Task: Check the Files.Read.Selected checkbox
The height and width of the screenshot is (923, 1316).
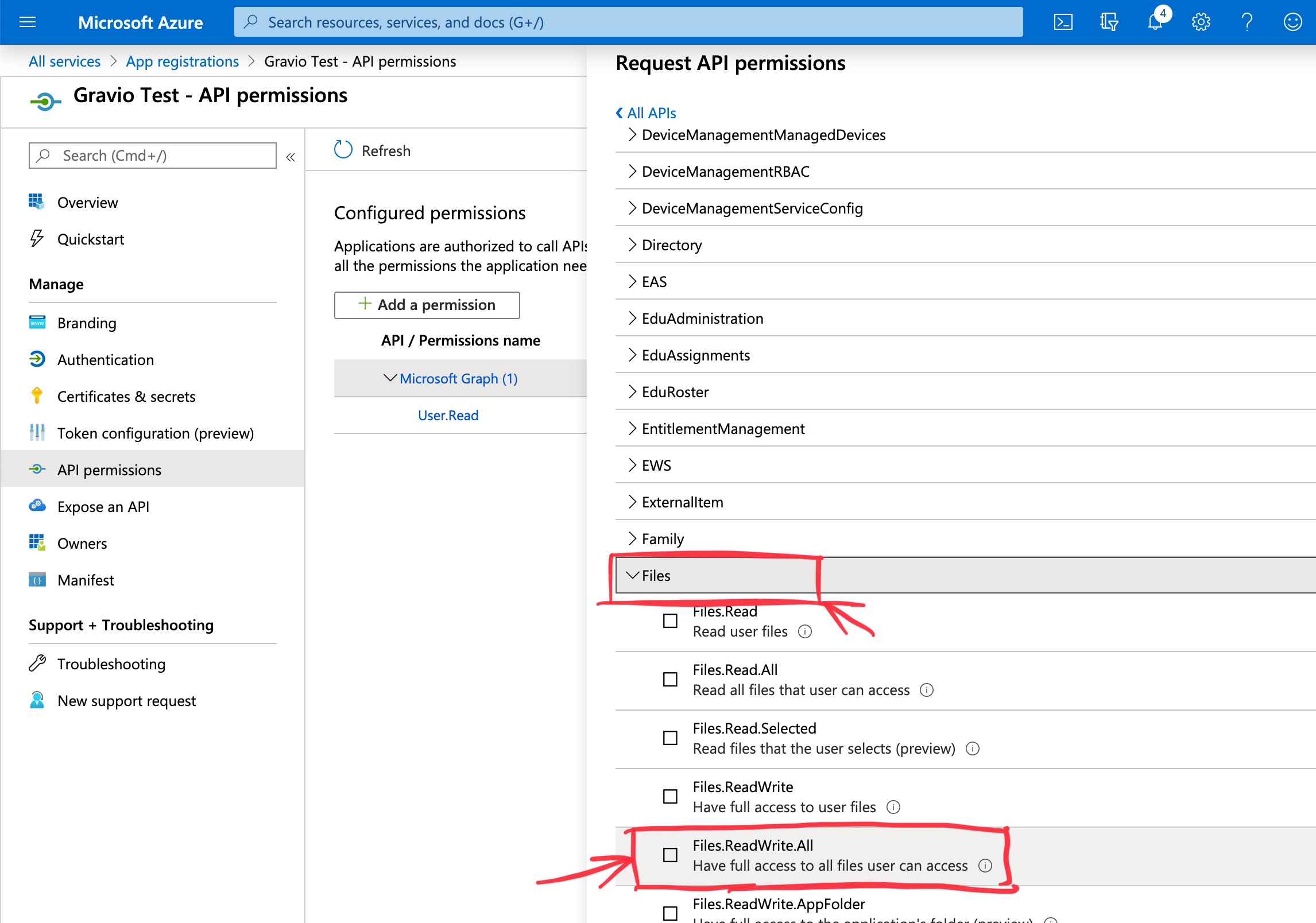Action: point(670,738)
